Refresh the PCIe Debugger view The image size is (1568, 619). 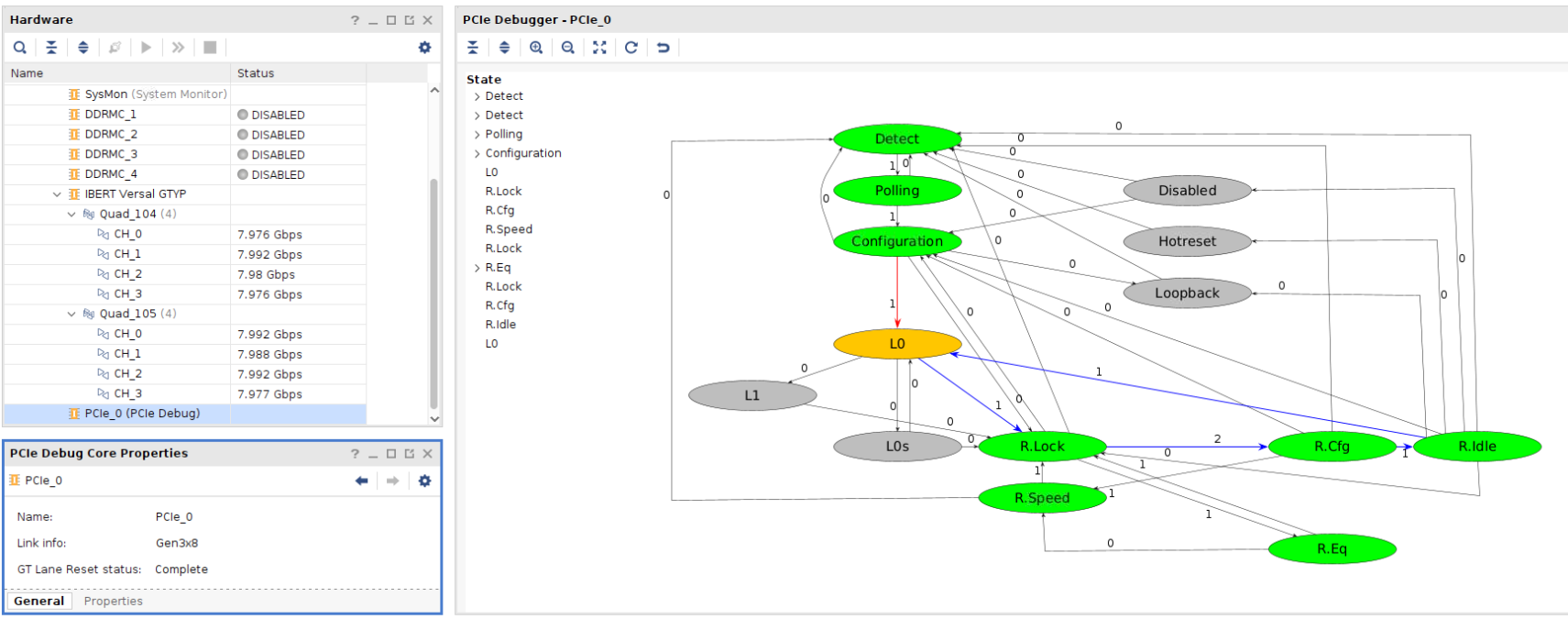pyautogui.click(x=631, y=48)
